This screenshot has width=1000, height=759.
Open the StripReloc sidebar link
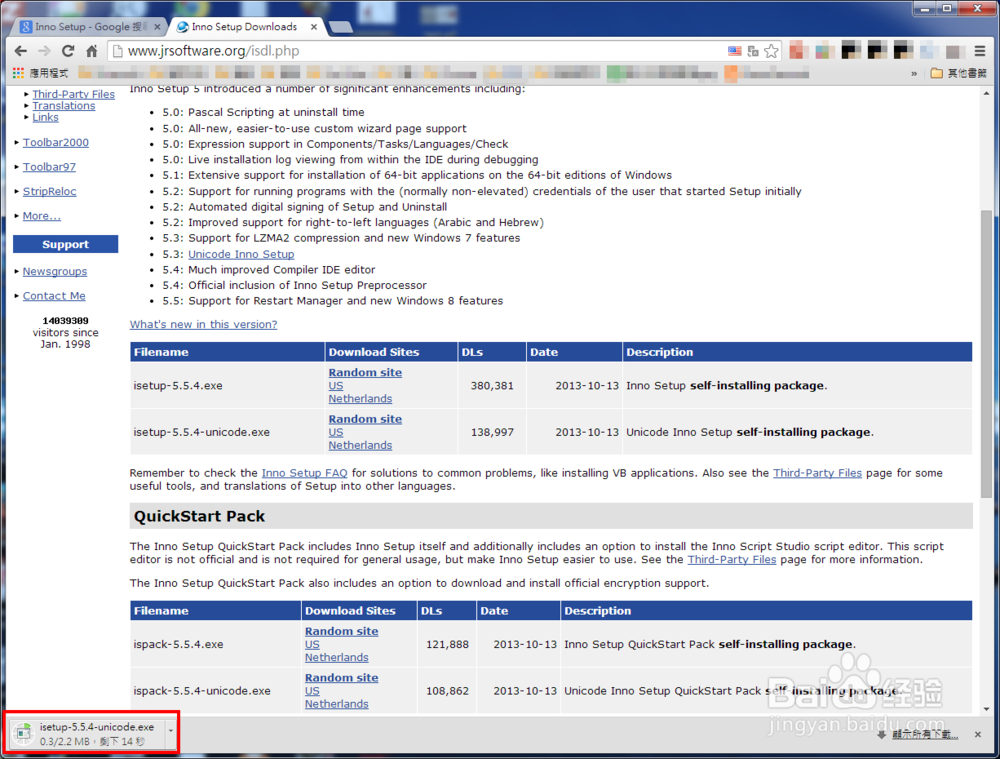(50, 191)
